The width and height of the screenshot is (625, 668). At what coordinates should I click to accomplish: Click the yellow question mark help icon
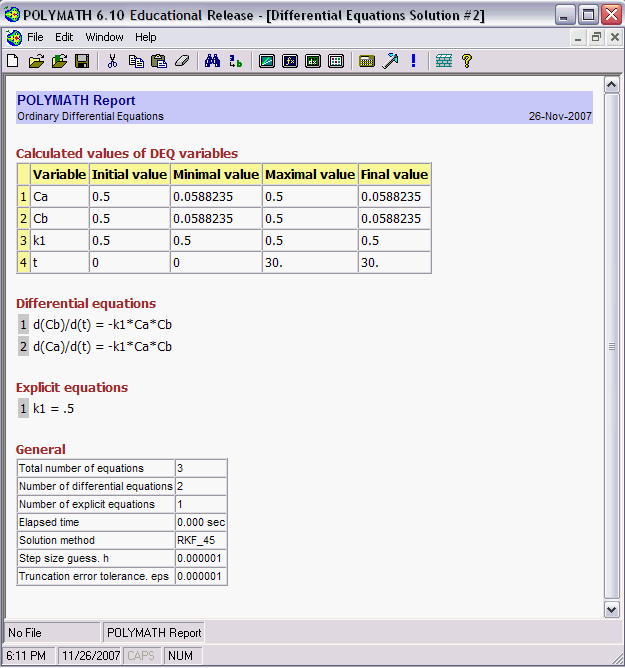click(x=466, y=61)
